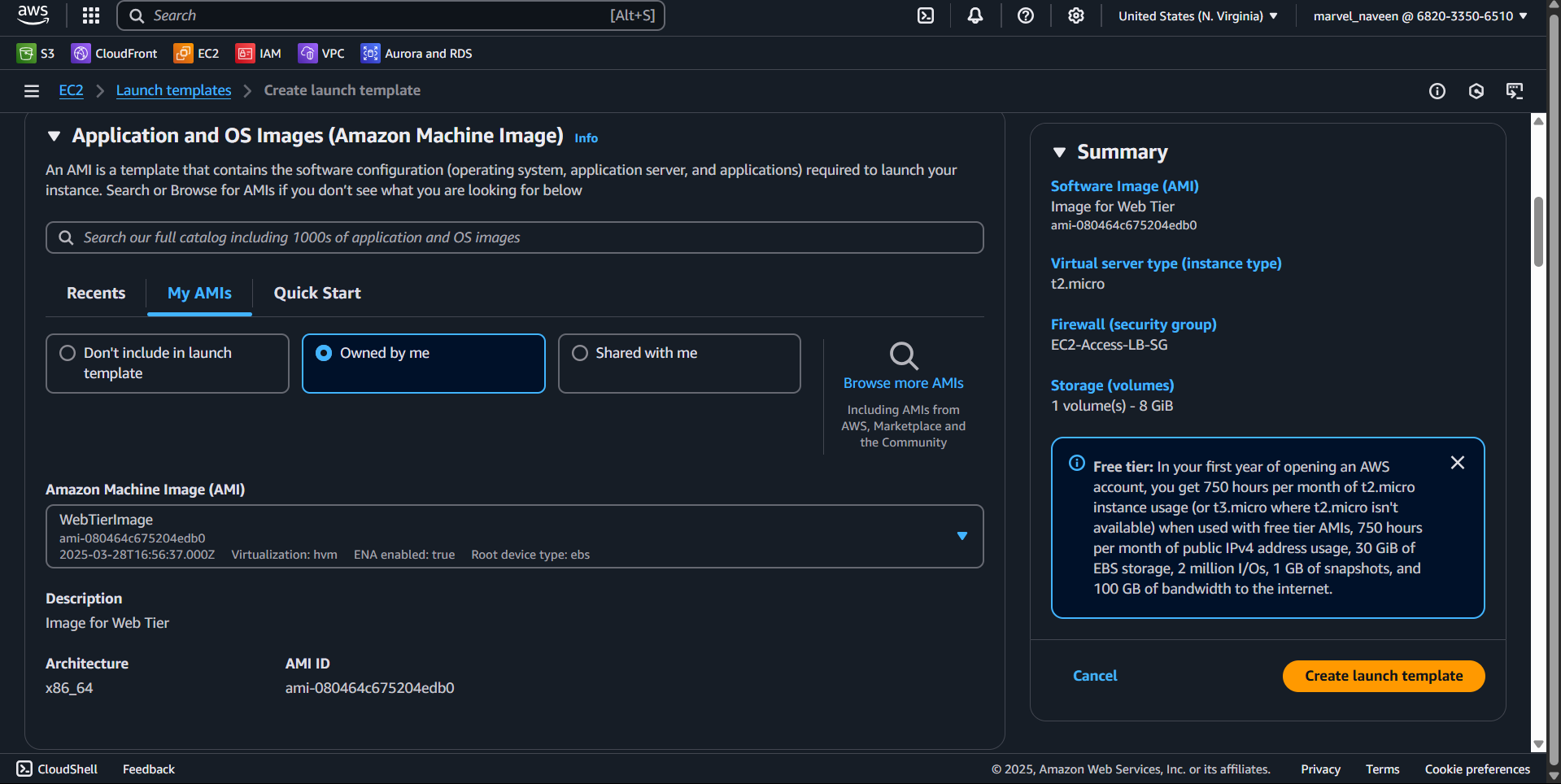Switch to the Recents tab

point(96,294)
